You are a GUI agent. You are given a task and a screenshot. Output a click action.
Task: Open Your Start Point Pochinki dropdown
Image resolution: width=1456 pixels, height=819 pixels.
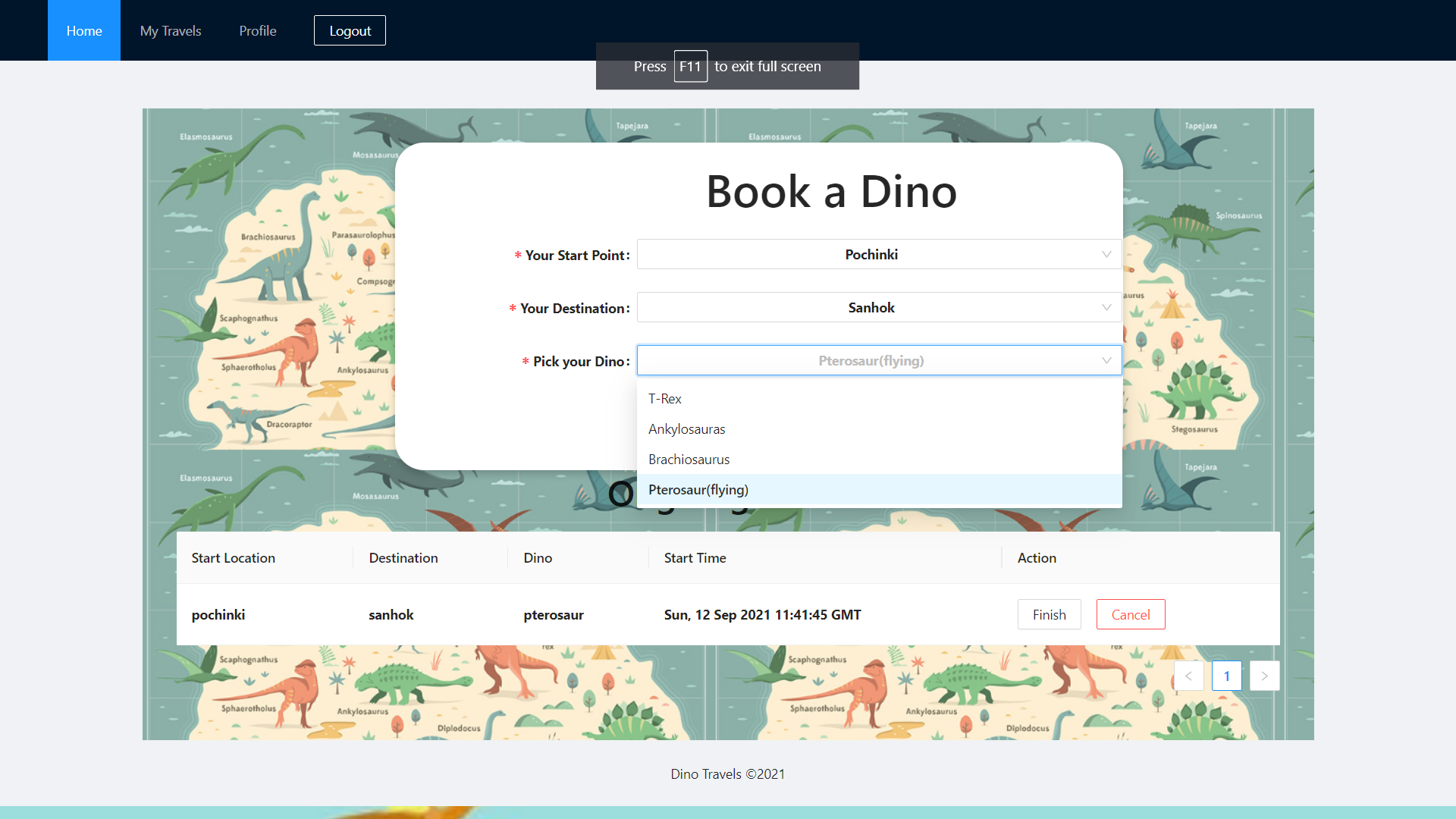(871, 255)
